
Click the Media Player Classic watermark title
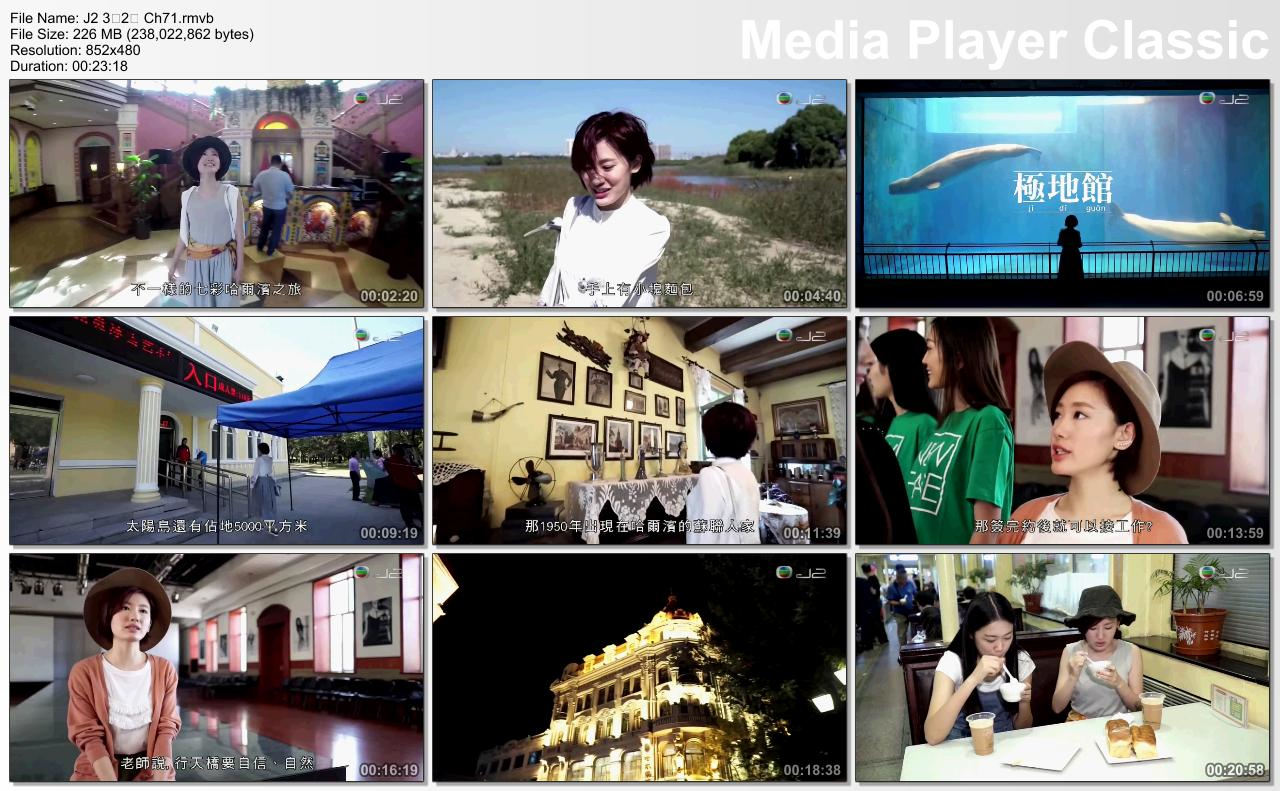(x=1003, y=41)
